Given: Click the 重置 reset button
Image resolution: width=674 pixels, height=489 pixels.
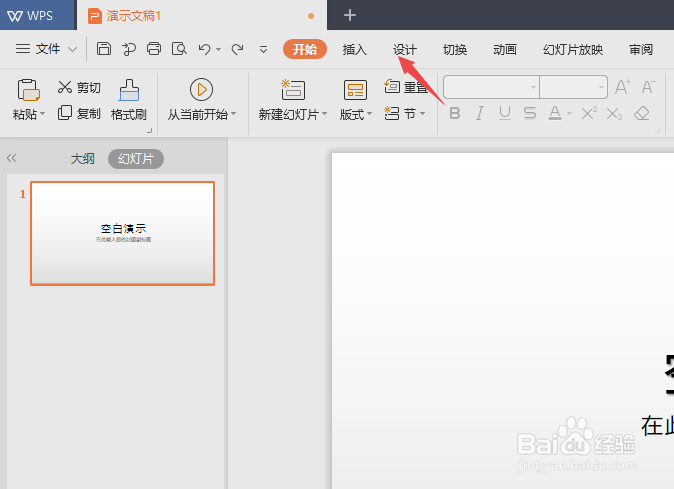Looking at the screenshot, I should click(x=406, y=87).
